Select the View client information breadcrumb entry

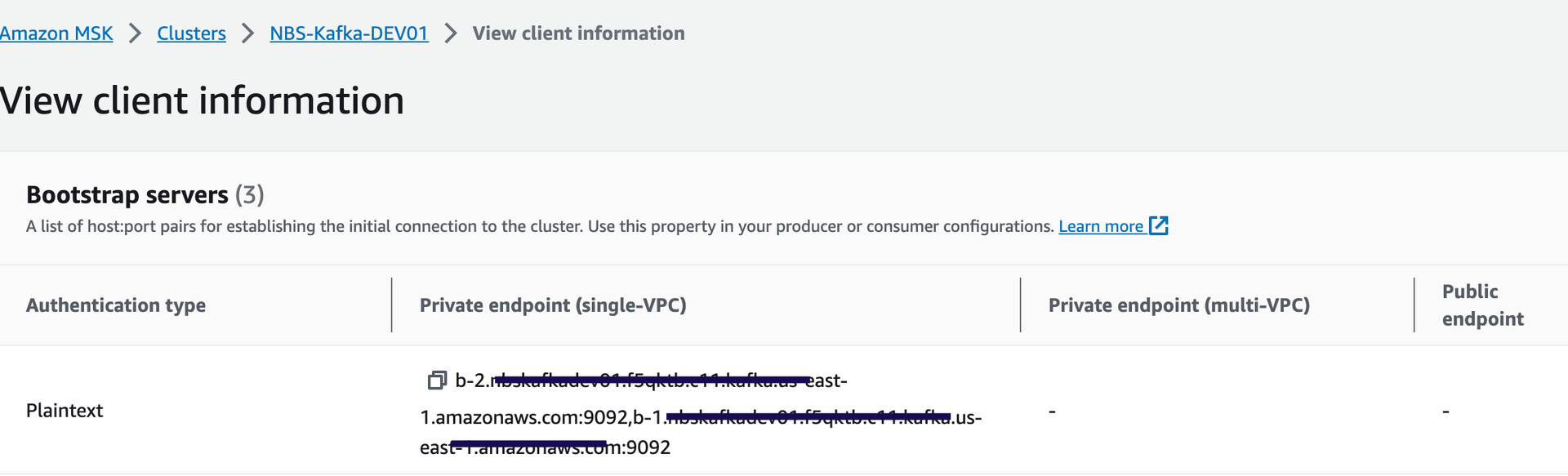point(579,33)
